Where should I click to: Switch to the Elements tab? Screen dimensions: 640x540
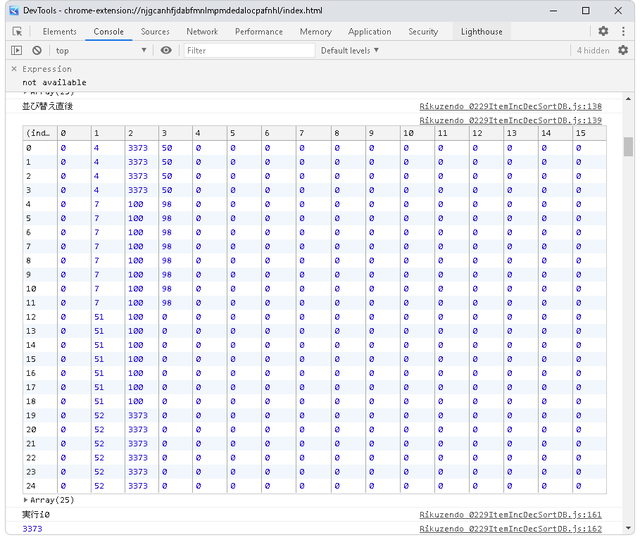point(60,31)
